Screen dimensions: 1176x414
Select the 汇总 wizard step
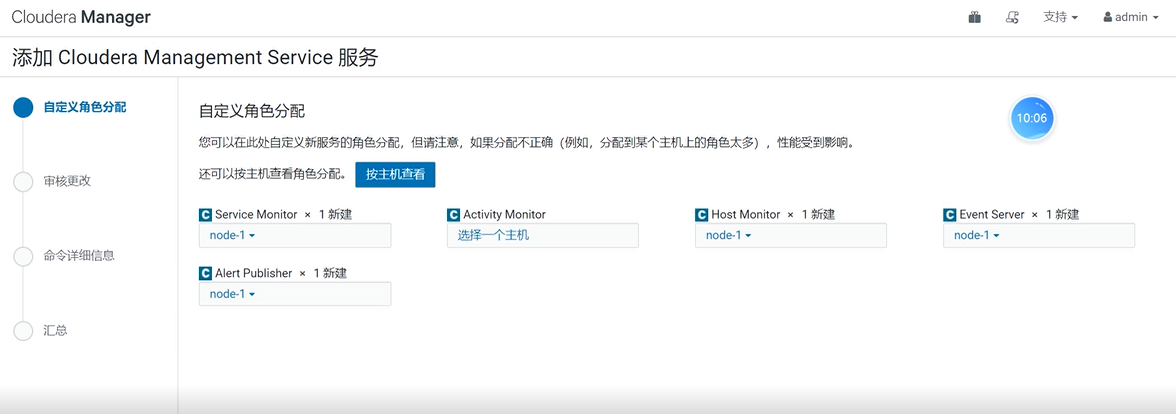point(56,330)
